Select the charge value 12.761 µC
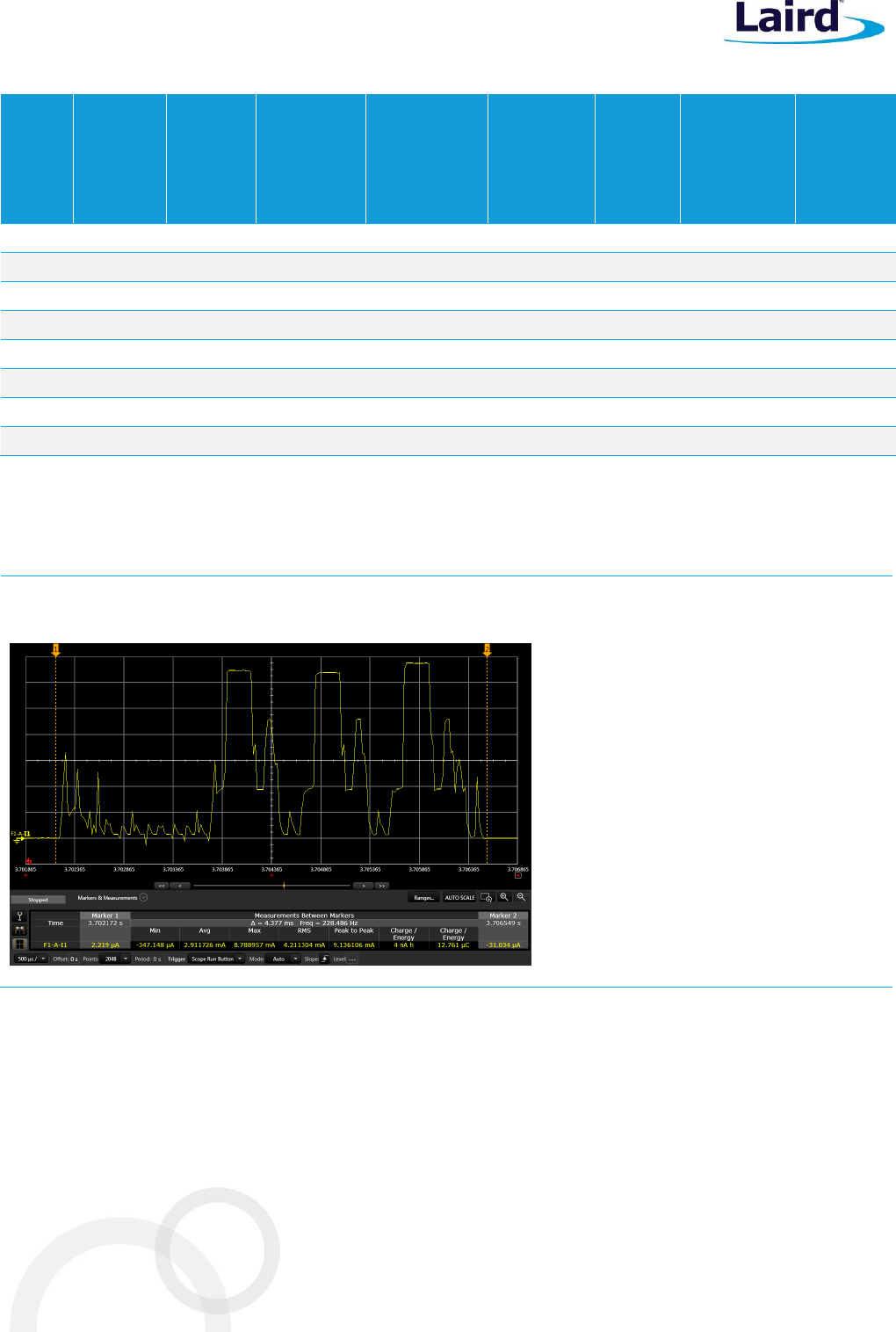The image size is (896, 1332). tap(453, 945)
